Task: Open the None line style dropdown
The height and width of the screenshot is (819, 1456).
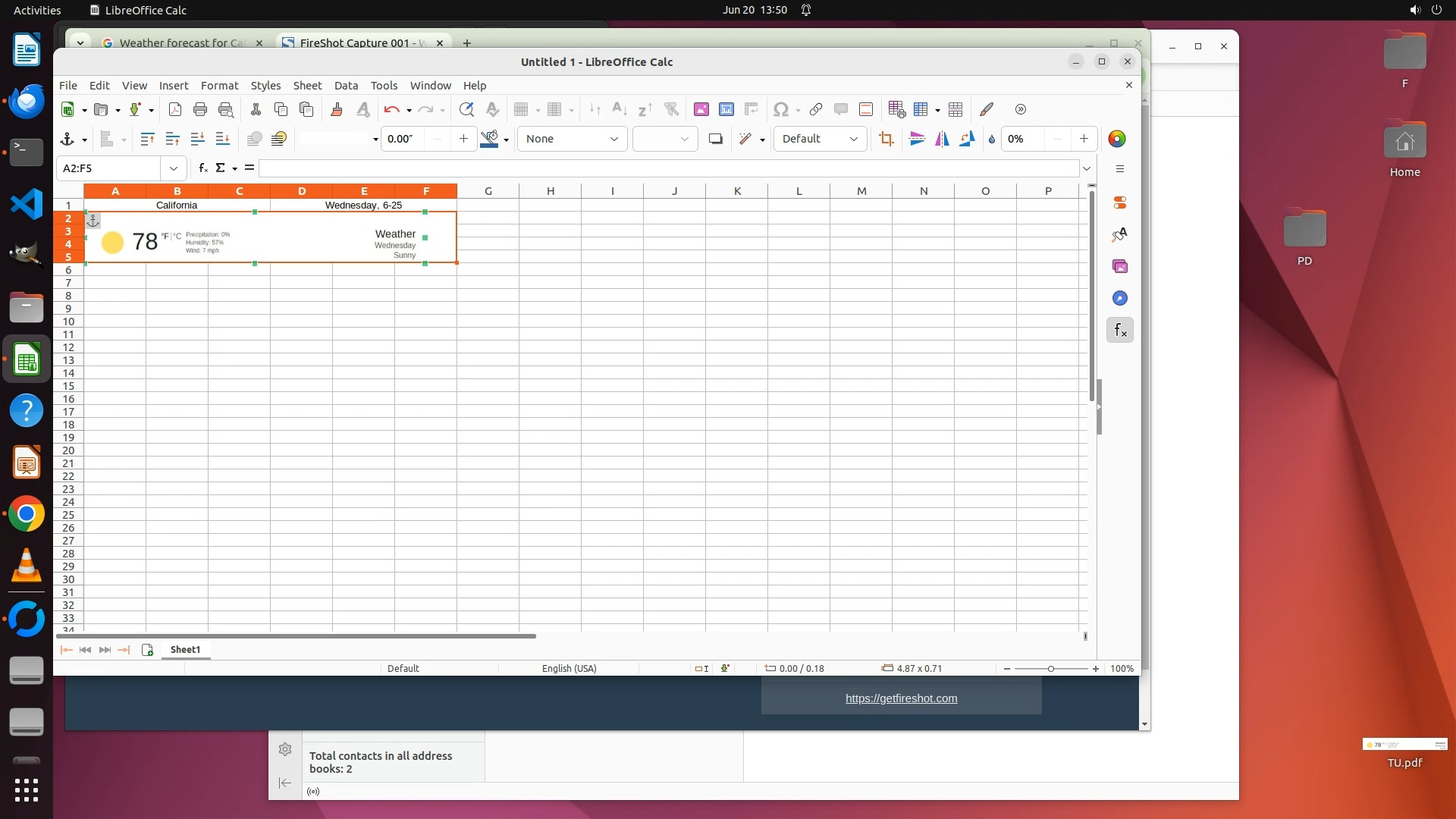Action: [x=572, y=139]
